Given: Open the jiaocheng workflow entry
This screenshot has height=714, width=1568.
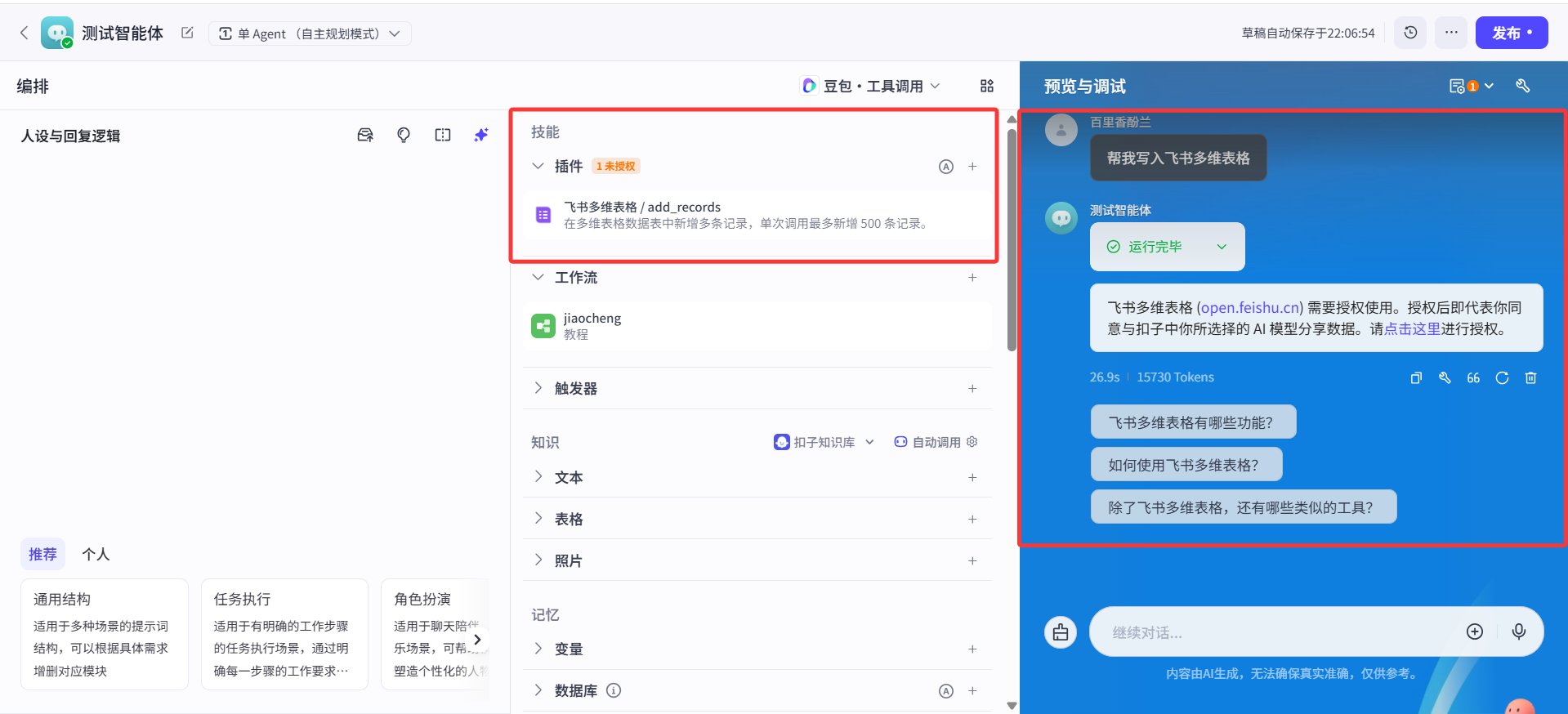Looking at the screenshot, I should 757,326.
